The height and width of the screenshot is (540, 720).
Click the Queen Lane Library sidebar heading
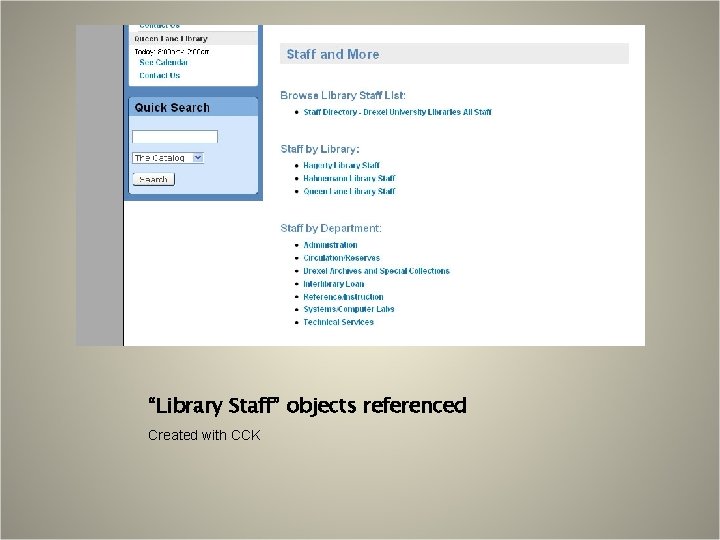click(171, 39)
